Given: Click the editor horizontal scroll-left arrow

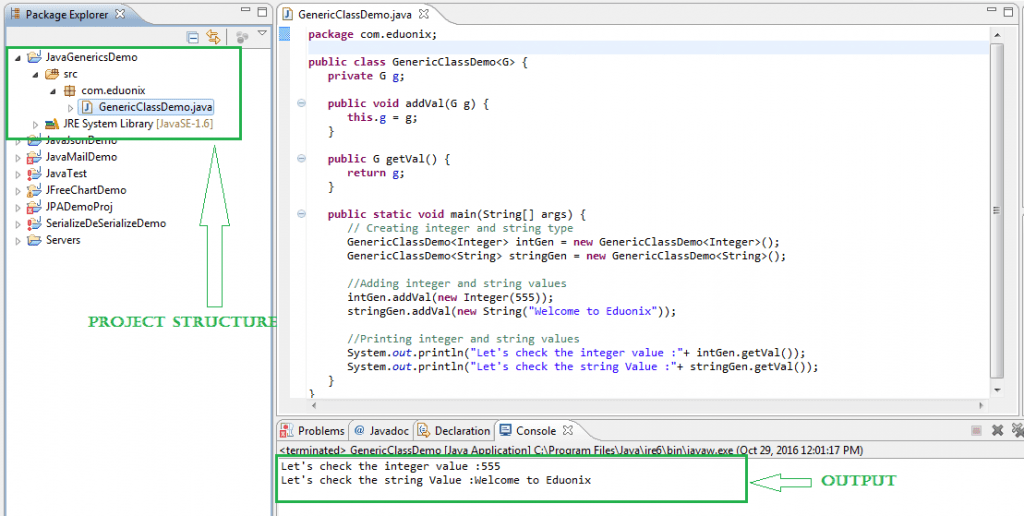Looking at the screenshot, I should point(313,405).
